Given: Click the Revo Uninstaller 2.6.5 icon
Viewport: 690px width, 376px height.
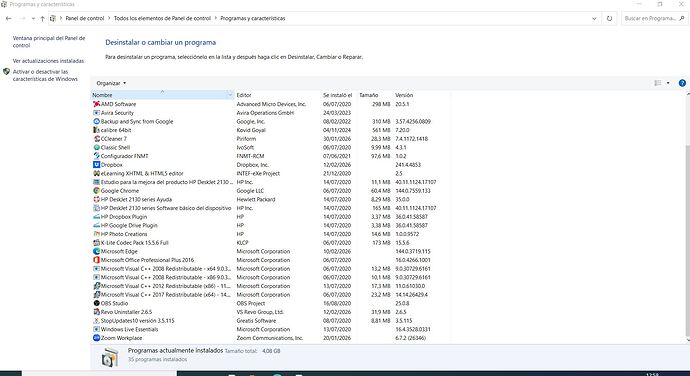Looking at the screenshot, I should coord(96,312).
